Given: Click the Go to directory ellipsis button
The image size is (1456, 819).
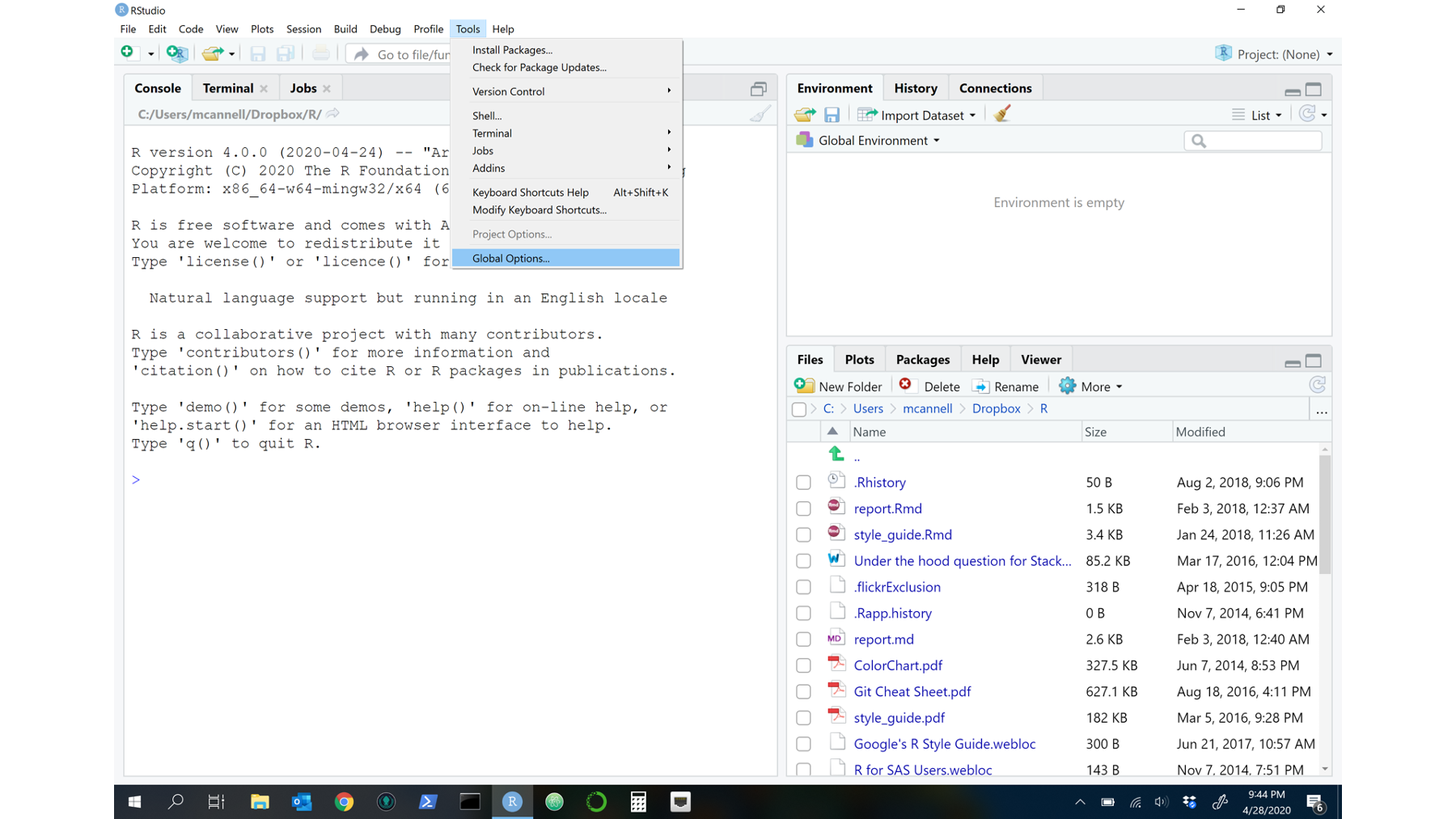Looking at the screenshot, I should click(x=1322, y=410).
